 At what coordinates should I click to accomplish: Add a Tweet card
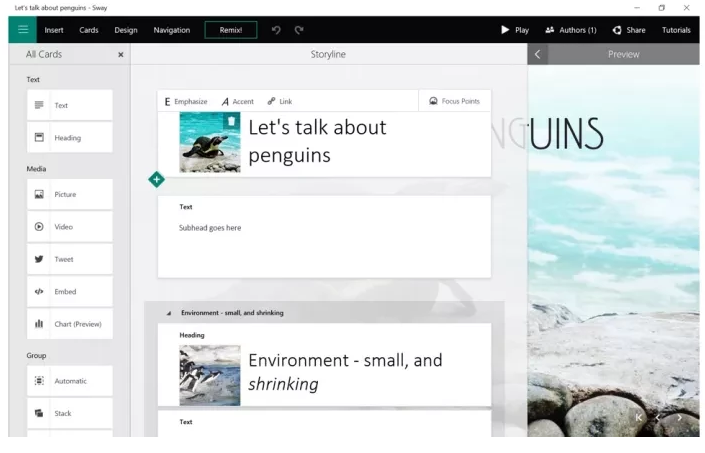pyautogui.click(x=70, y=259)
